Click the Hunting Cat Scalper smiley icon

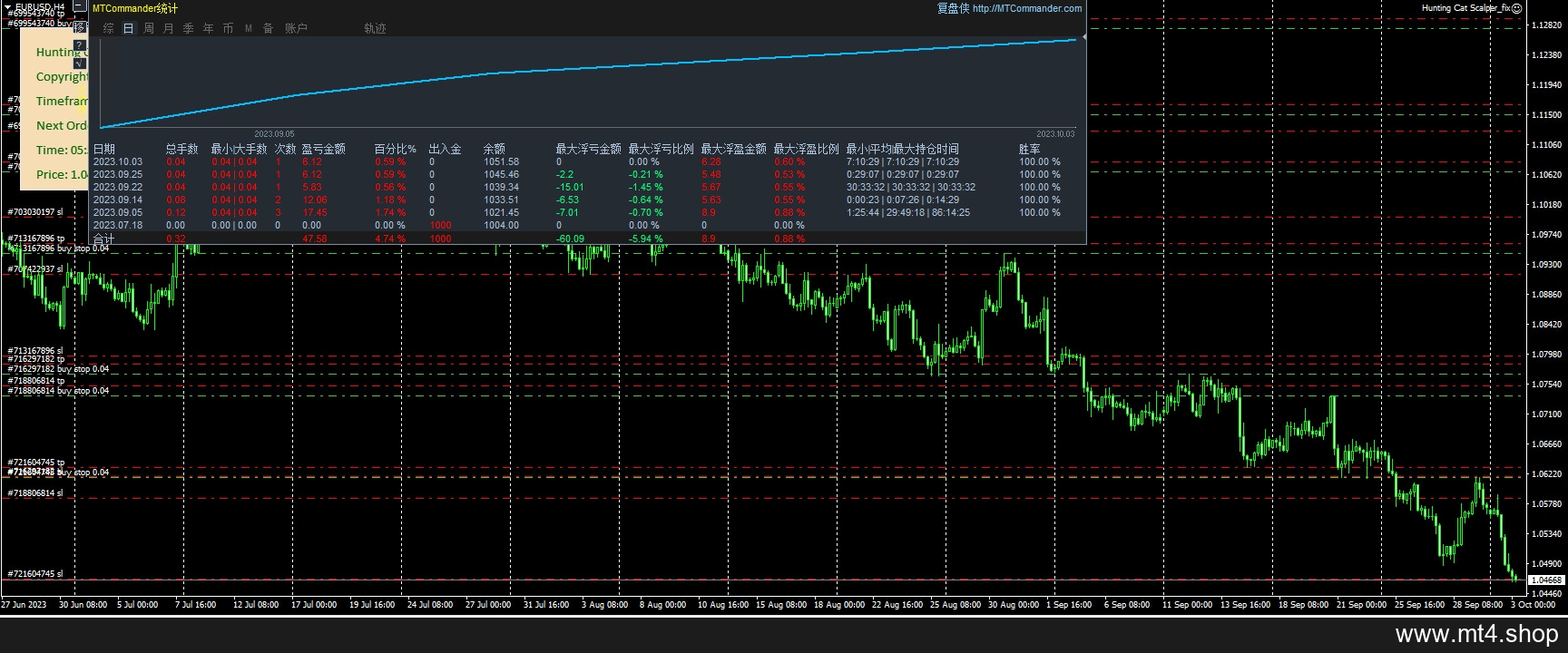point(1516,8)
